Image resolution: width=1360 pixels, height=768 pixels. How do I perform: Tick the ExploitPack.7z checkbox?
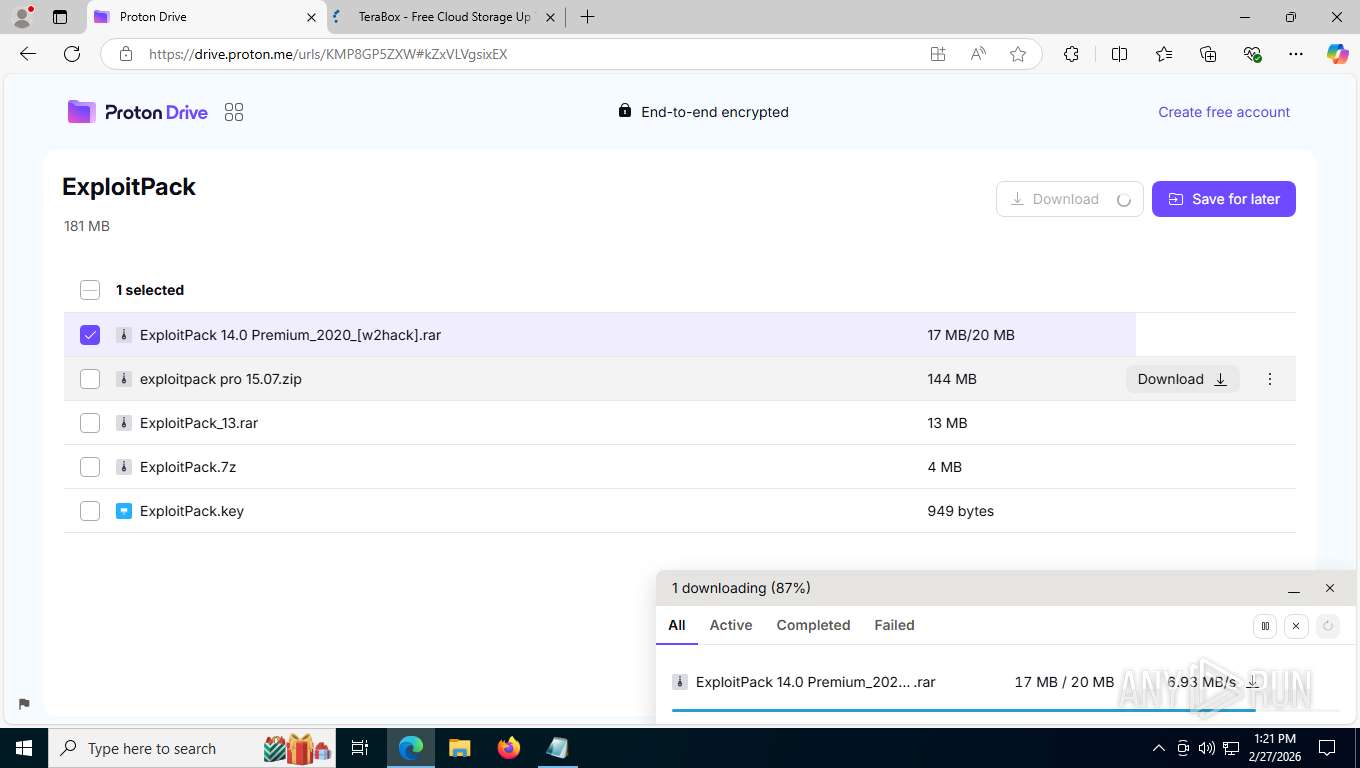(90, 467)
